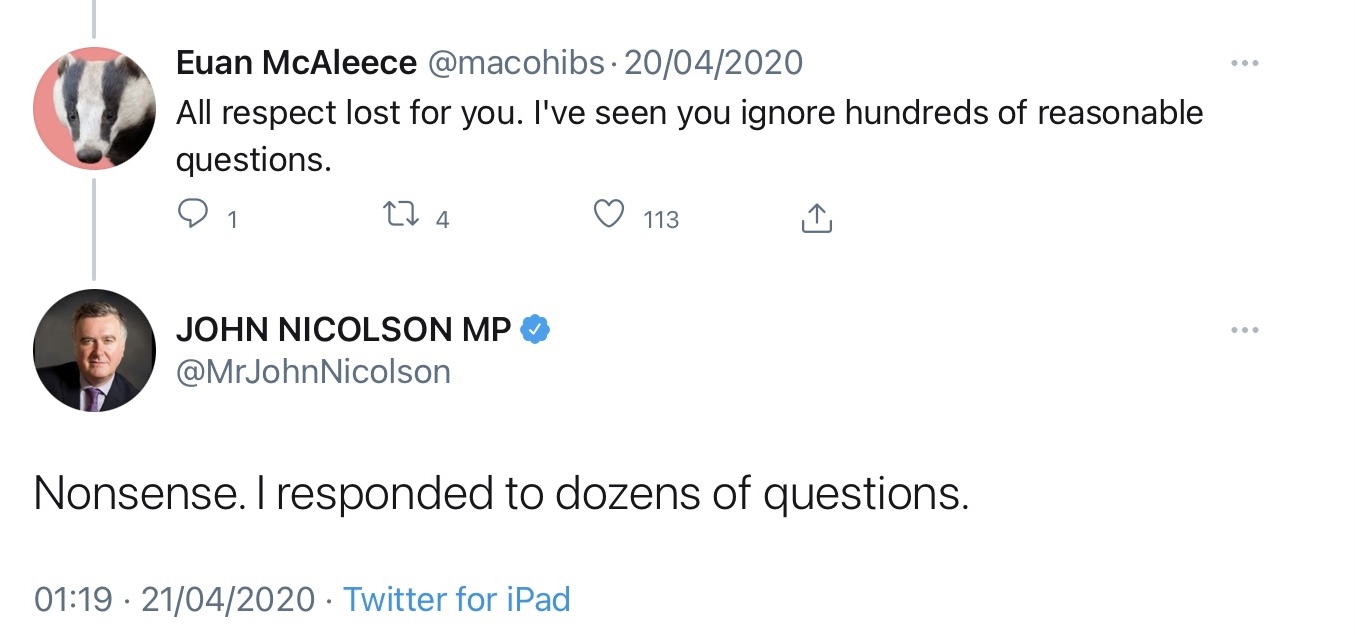The width and height of the screenshot is (1355, 635).
Task: Click the retweet count of 4
Action: pyautogui.click(x=442, y=219)
